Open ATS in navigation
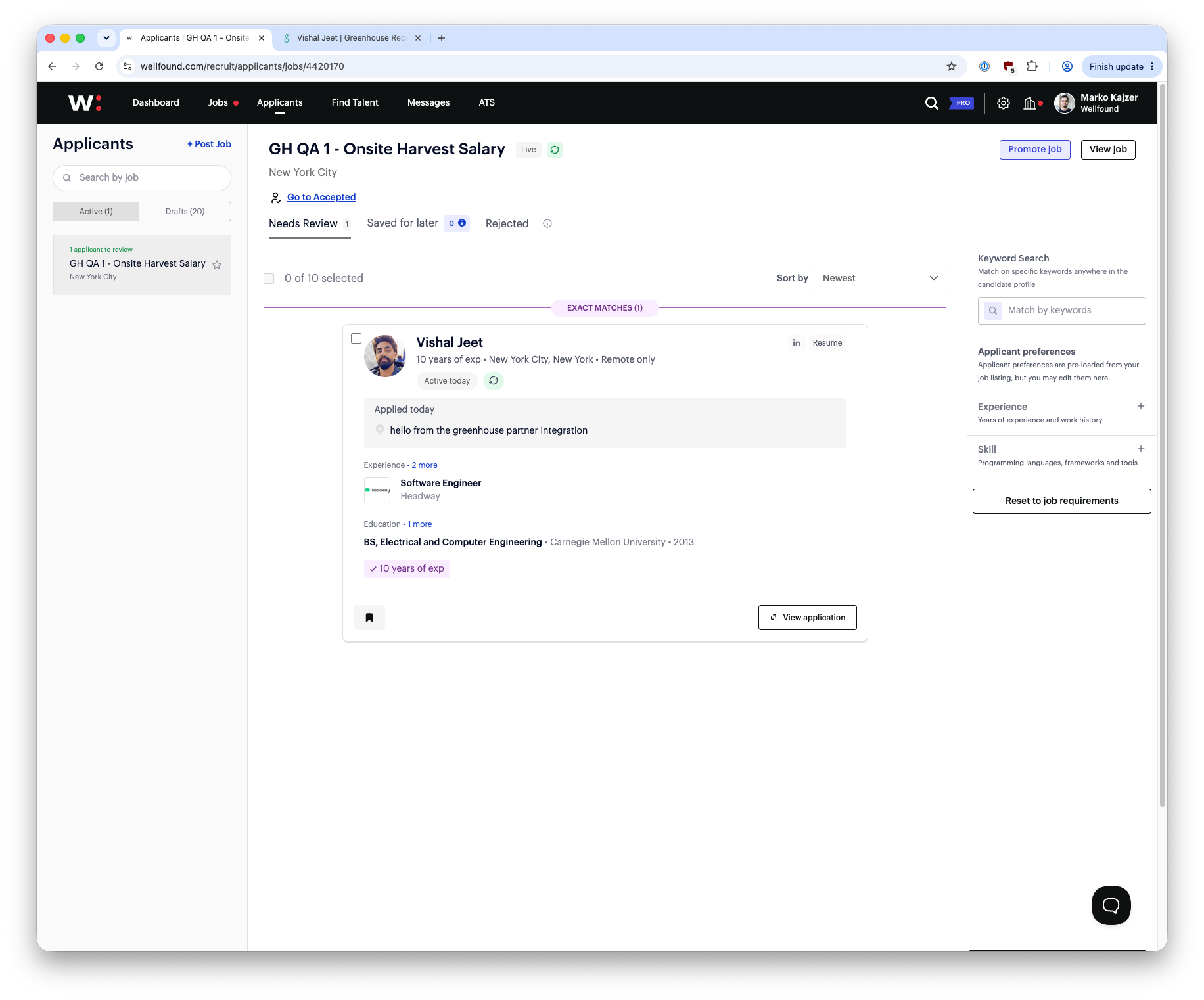 click(487, 102)
